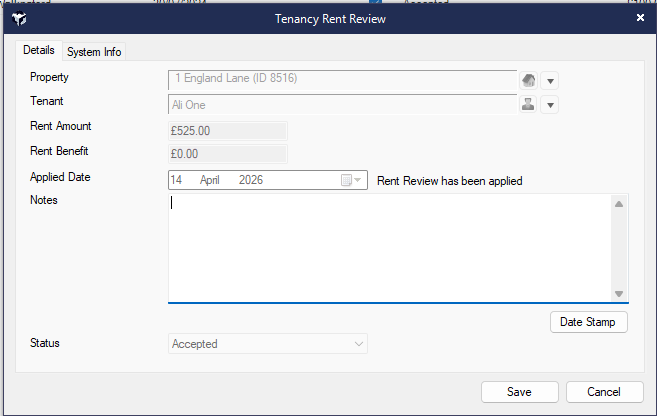Select the Details tab

39,50
